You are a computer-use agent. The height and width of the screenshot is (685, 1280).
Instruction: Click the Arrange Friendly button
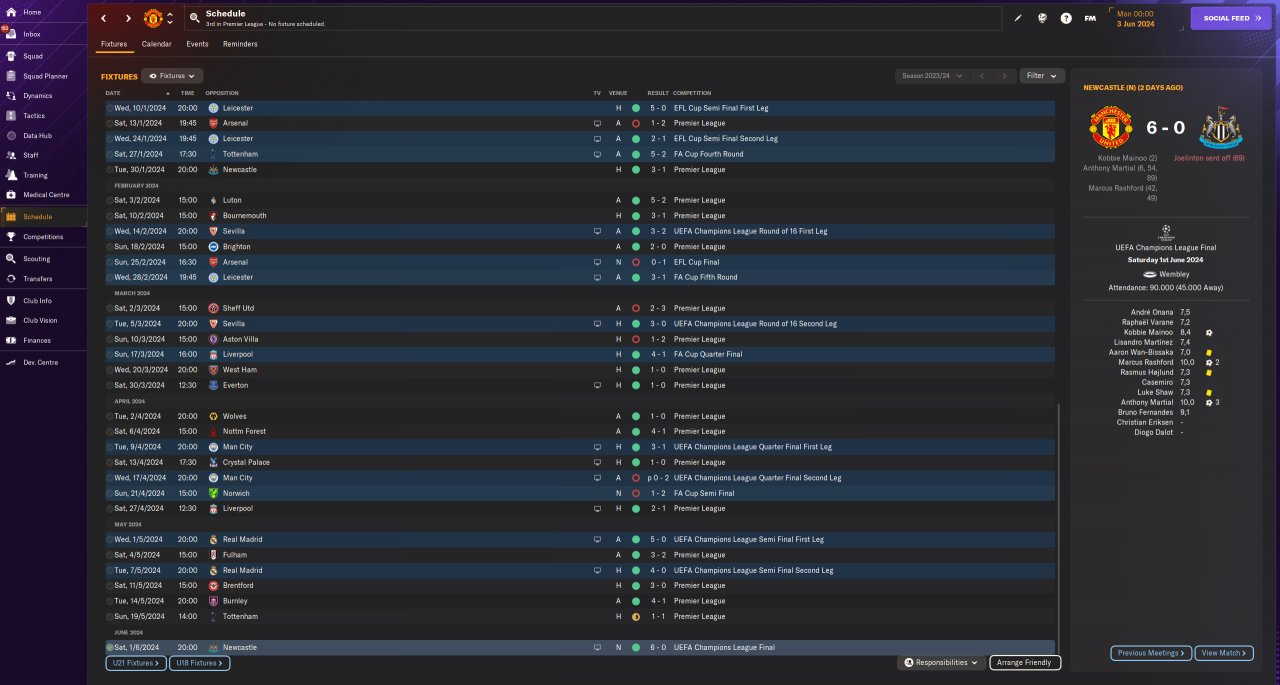pyautogui.click(x=1025, y=663)
